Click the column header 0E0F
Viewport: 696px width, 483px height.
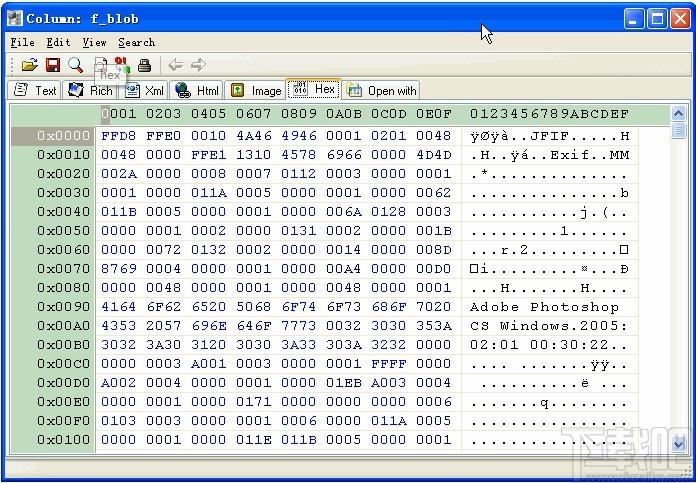click(x=434, y=114)
